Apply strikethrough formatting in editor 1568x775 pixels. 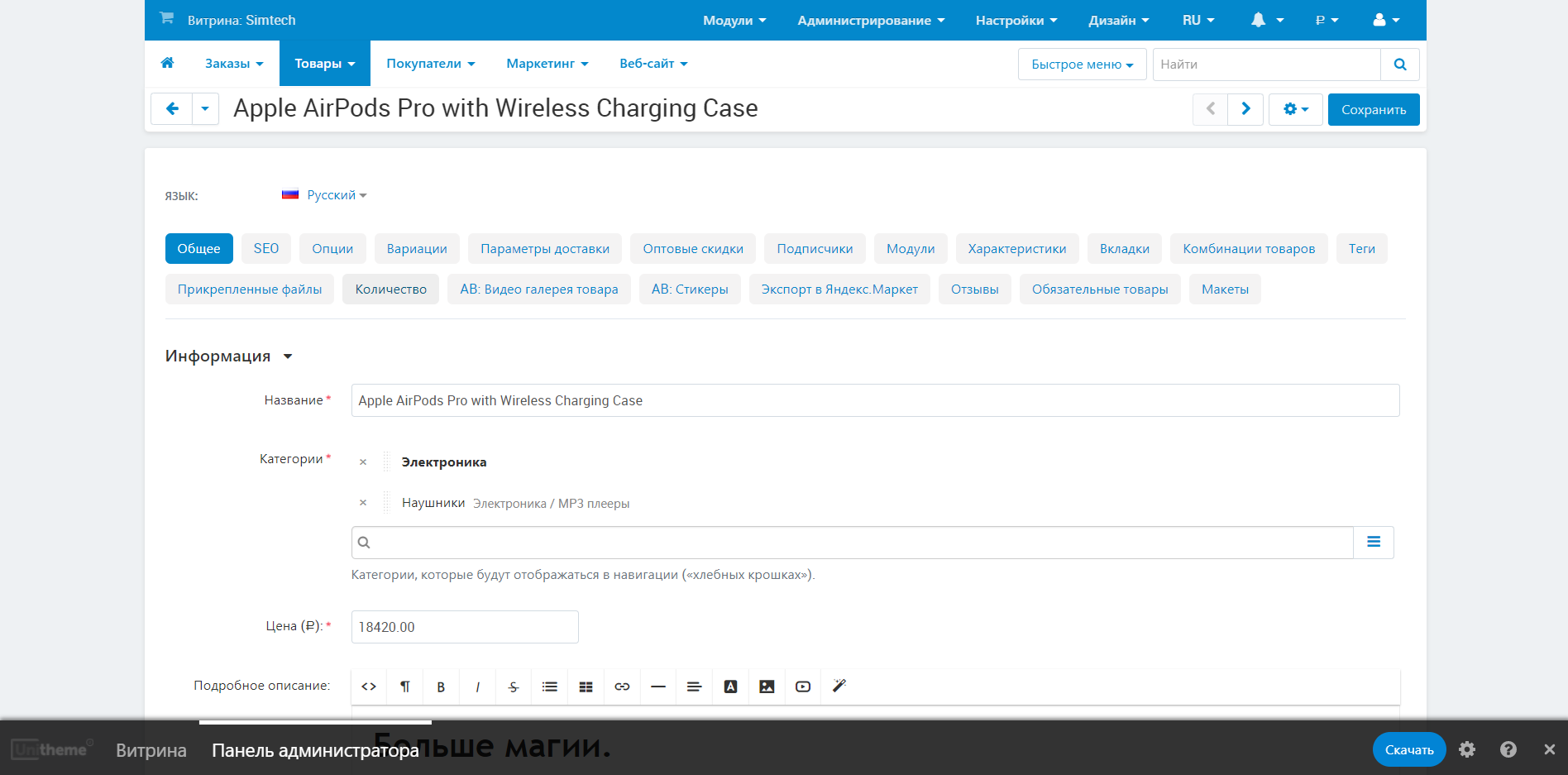(514, 686)
